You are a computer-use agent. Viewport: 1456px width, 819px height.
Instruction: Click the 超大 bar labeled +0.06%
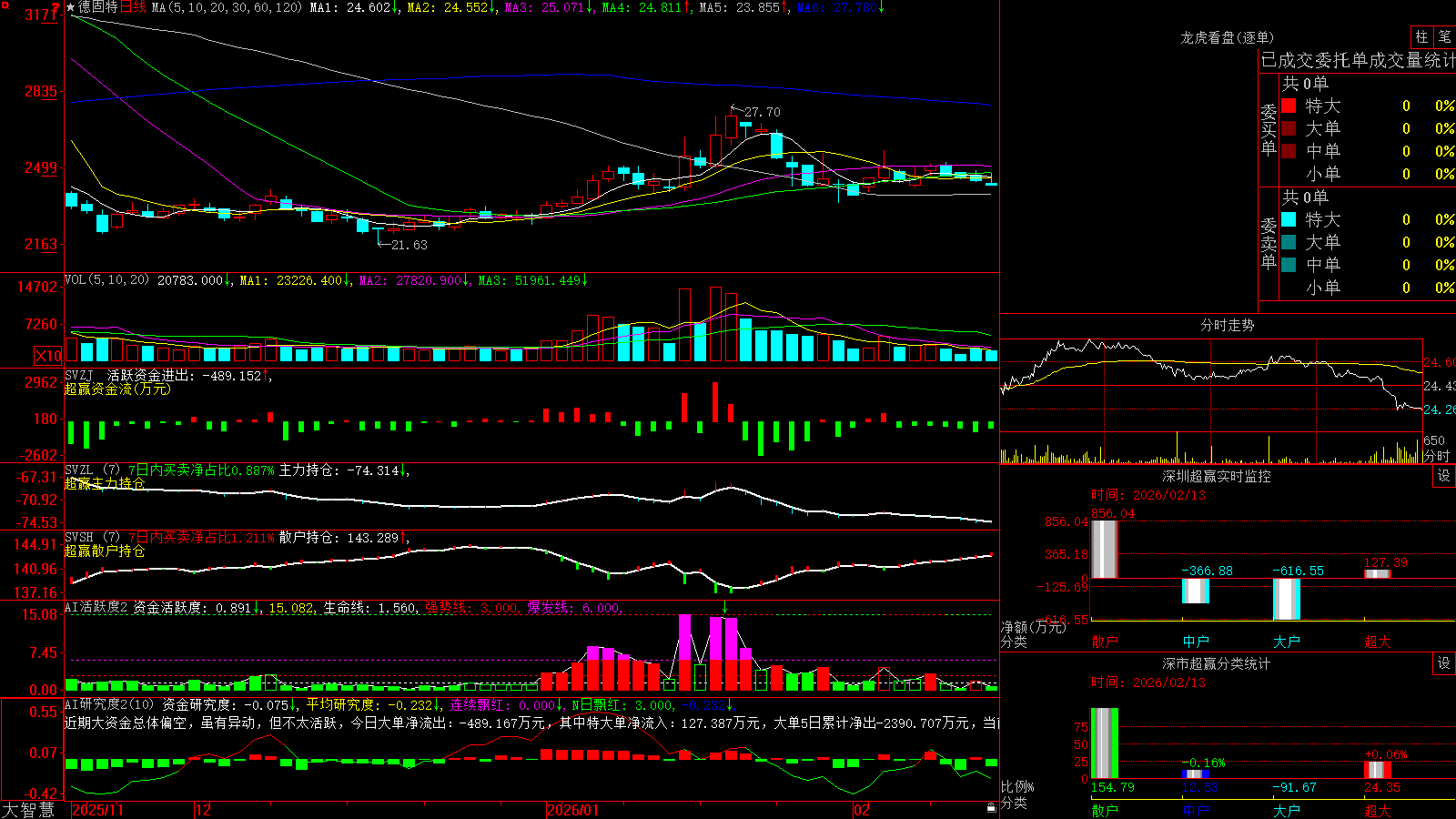1378,770
